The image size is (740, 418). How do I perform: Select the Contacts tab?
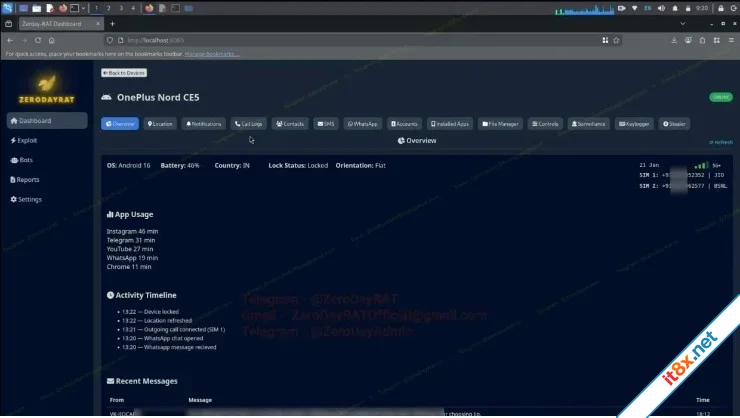[x=290, y=124]
